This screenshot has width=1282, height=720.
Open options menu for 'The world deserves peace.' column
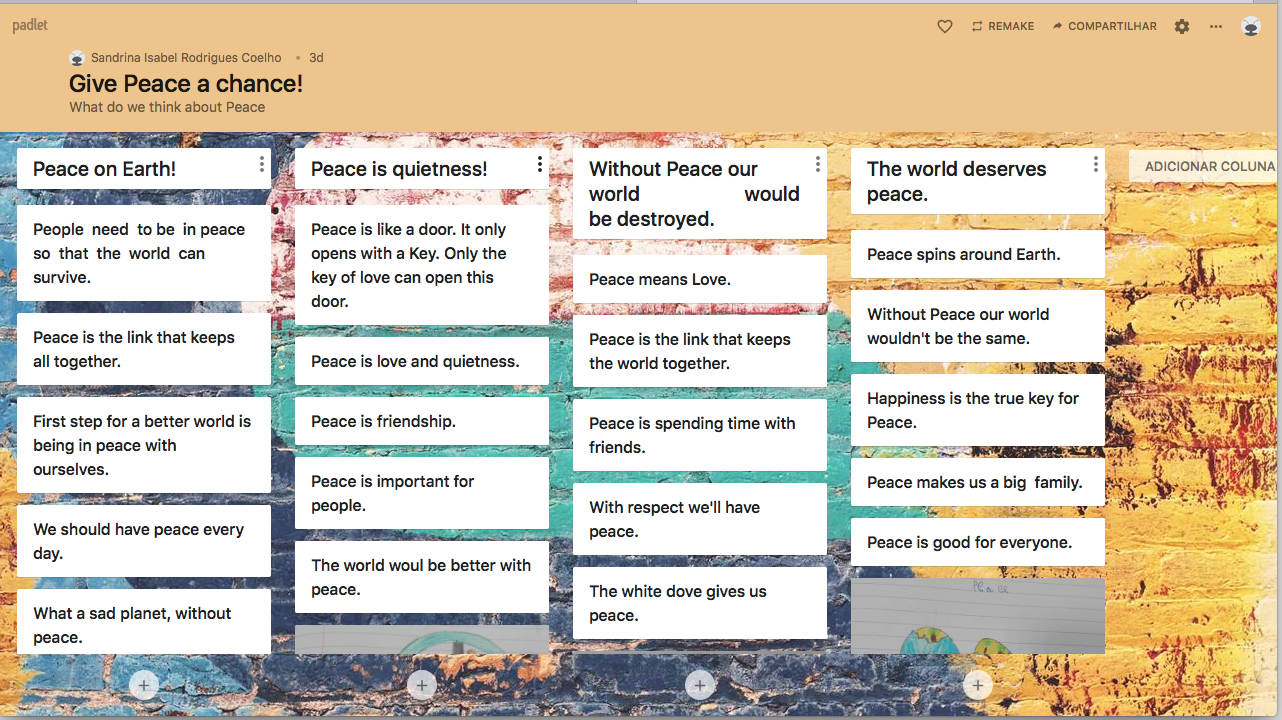(1096, 164)
